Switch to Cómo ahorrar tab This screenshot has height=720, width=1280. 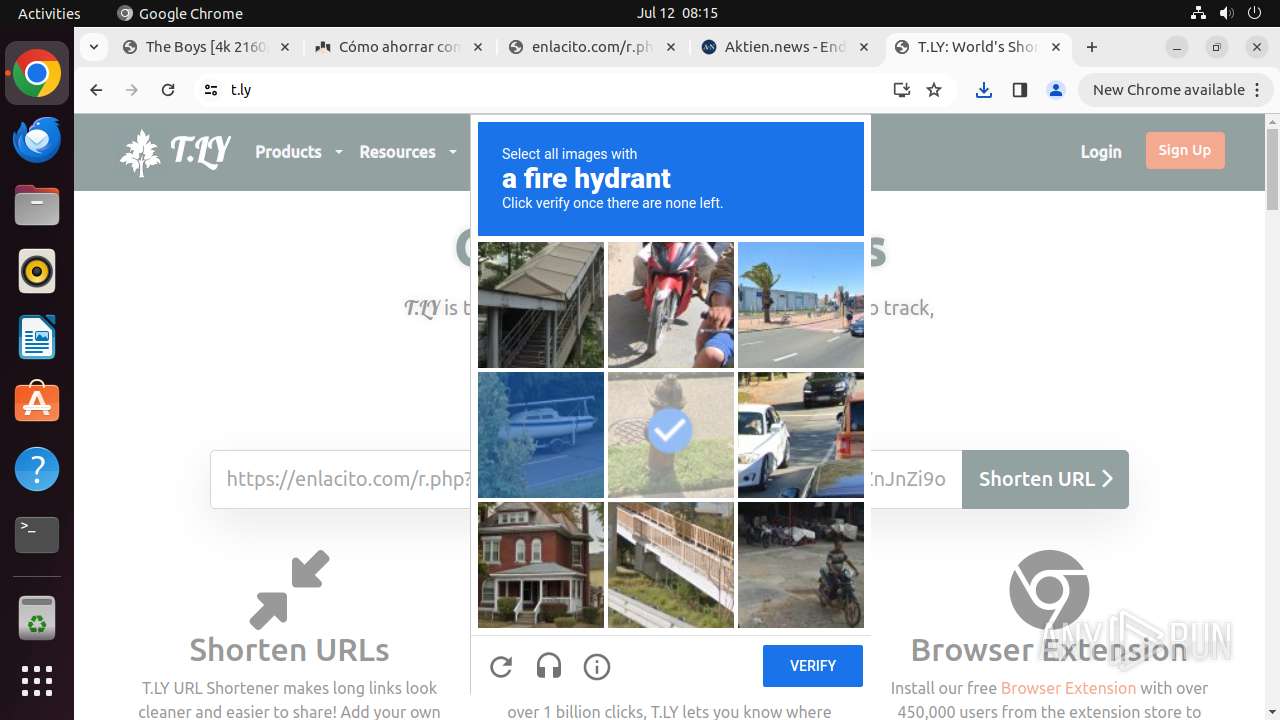[398, 47]
